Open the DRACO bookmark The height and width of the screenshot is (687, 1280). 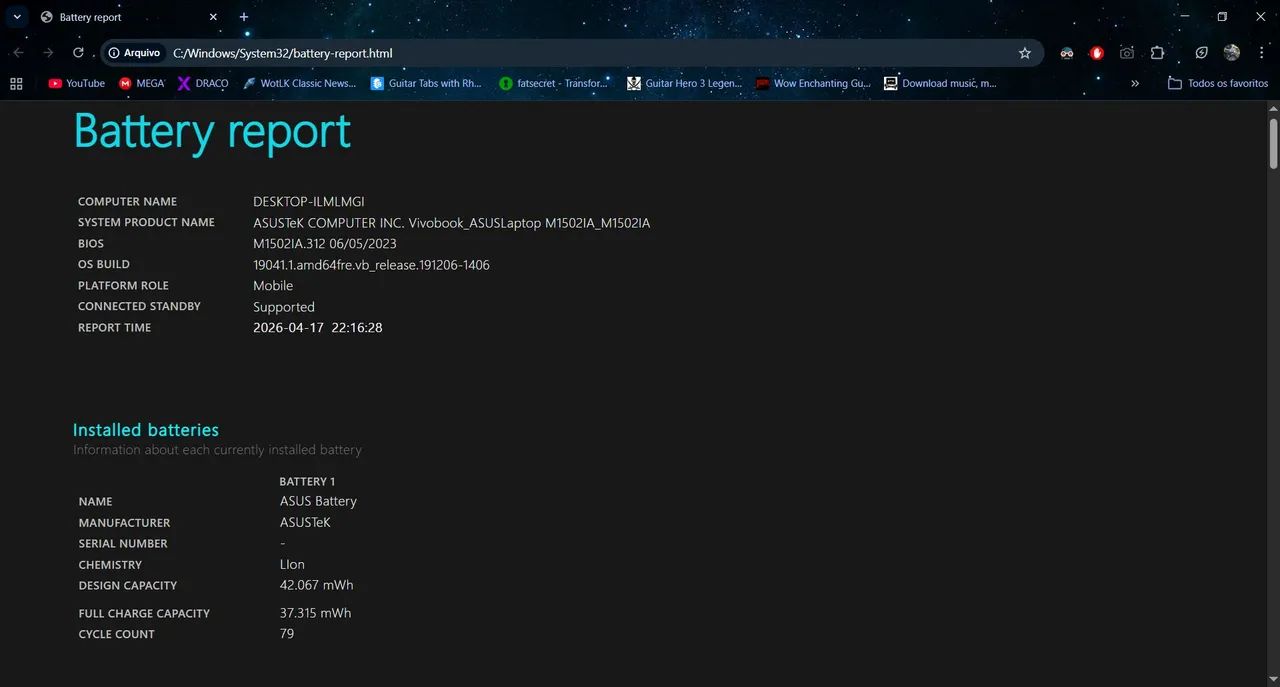[203, 84]
